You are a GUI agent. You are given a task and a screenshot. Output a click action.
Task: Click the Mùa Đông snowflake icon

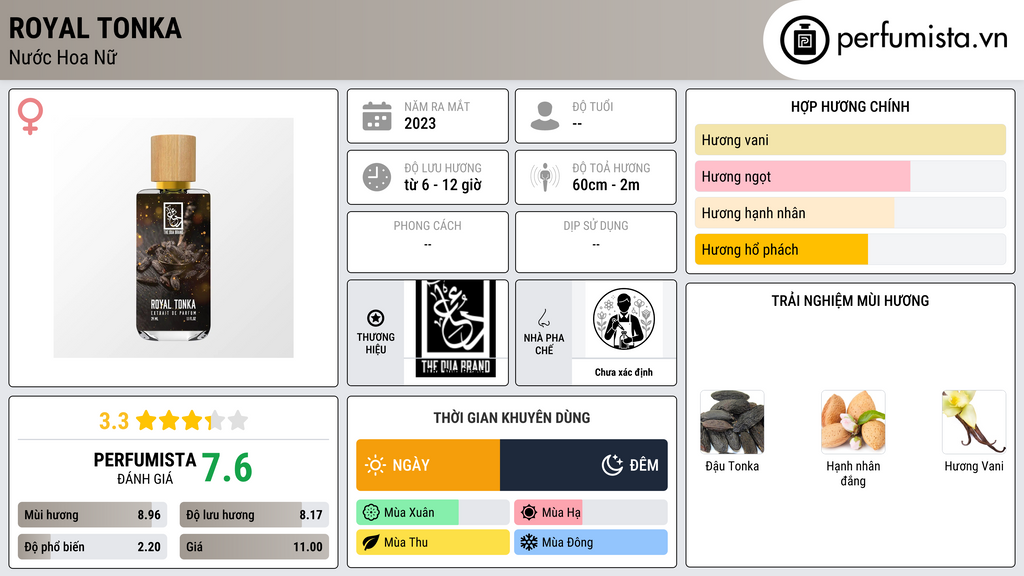[x=529, y=542]
